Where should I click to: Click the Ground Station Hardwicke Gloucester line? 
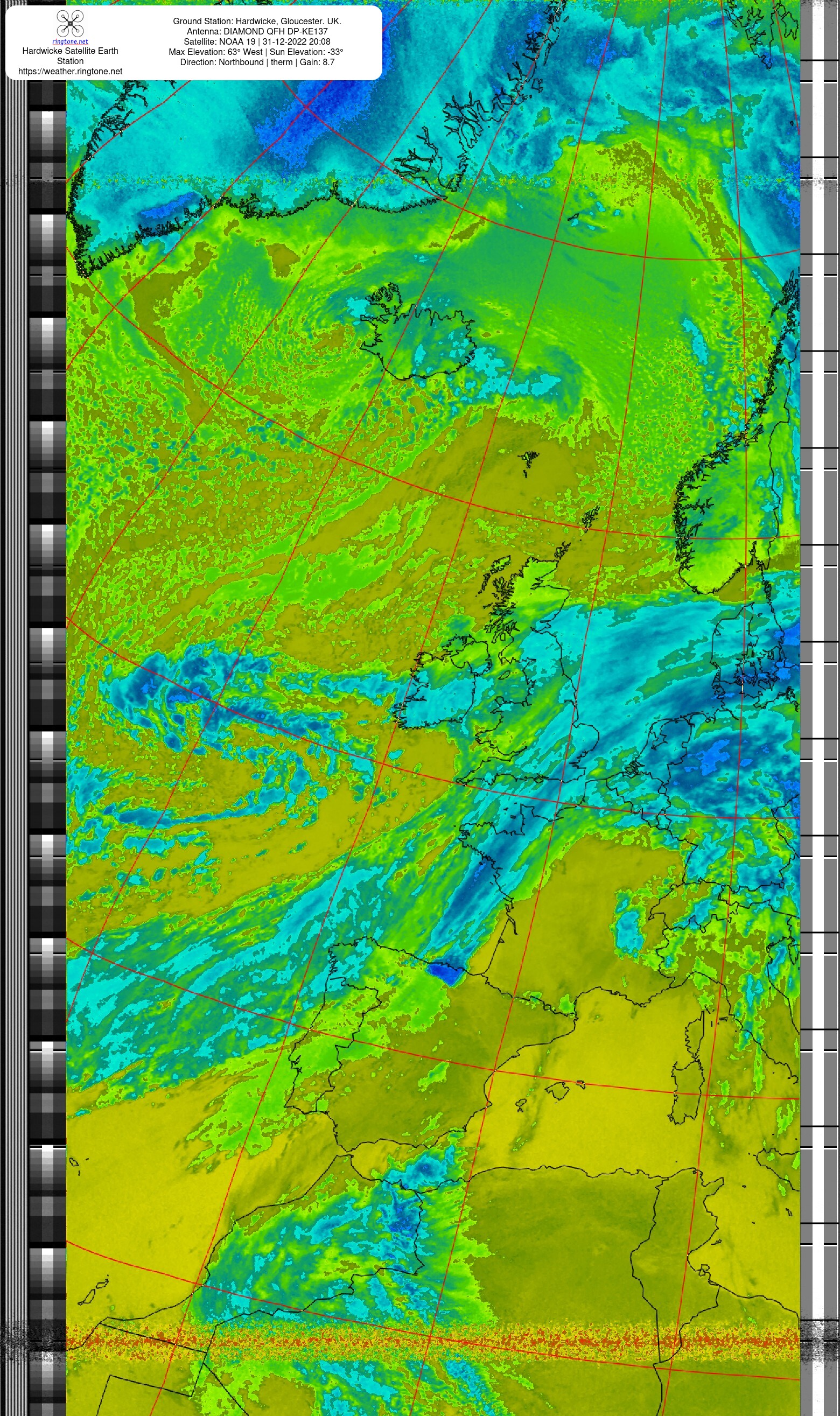tap(257, 21)
